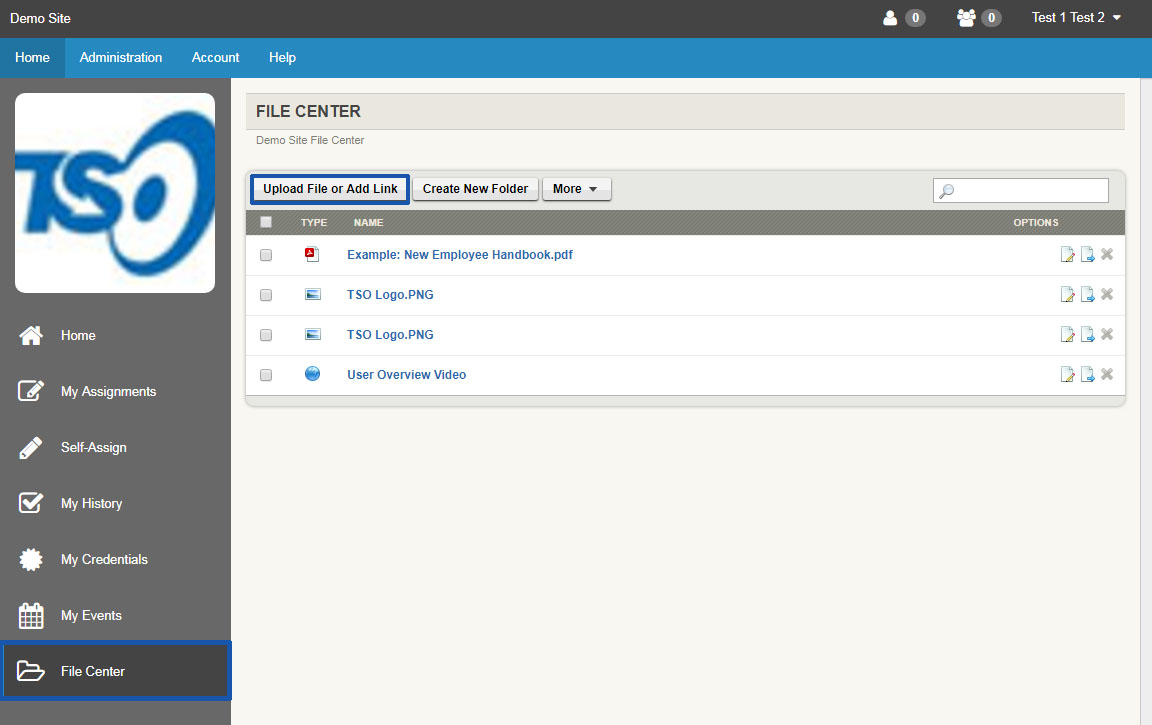Click the Upload File or Add Link button
The height and width of the screenshot is (725, 1152).
[329, 188]
